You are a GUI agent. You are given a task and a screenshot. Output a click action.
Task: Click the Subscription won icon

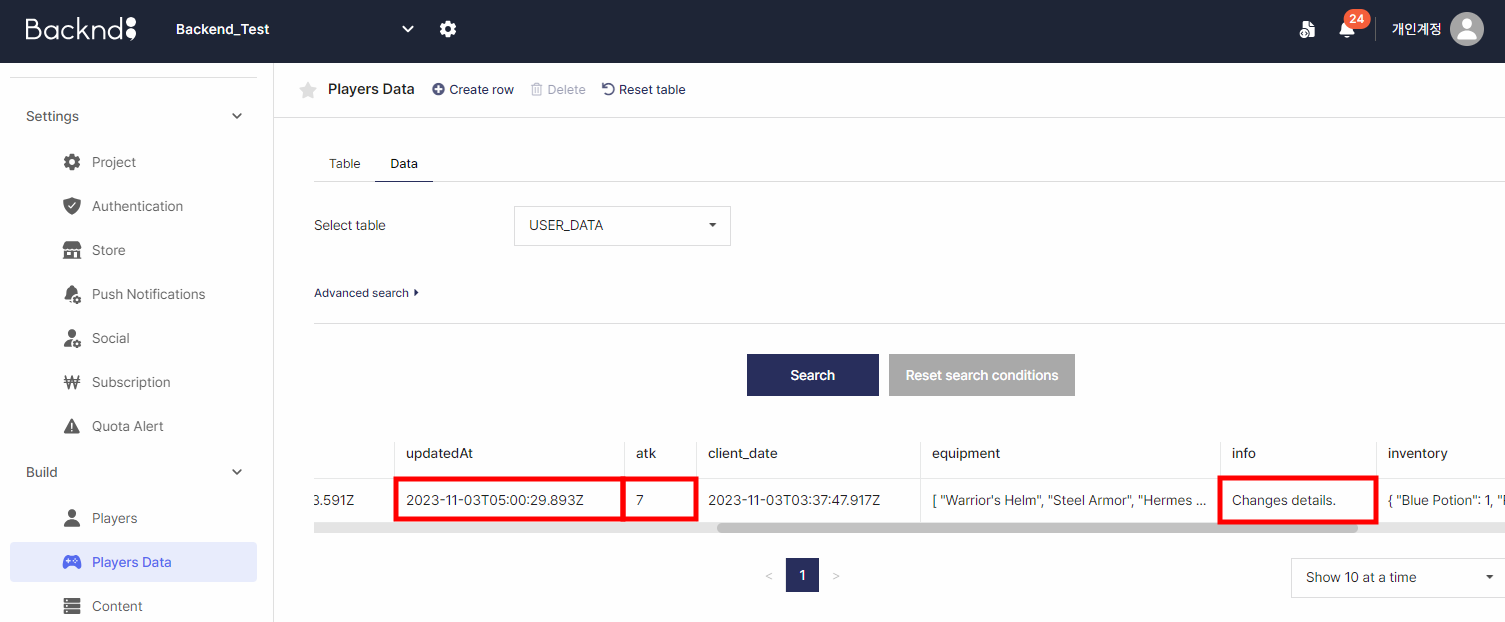click(x=71, y=382)
